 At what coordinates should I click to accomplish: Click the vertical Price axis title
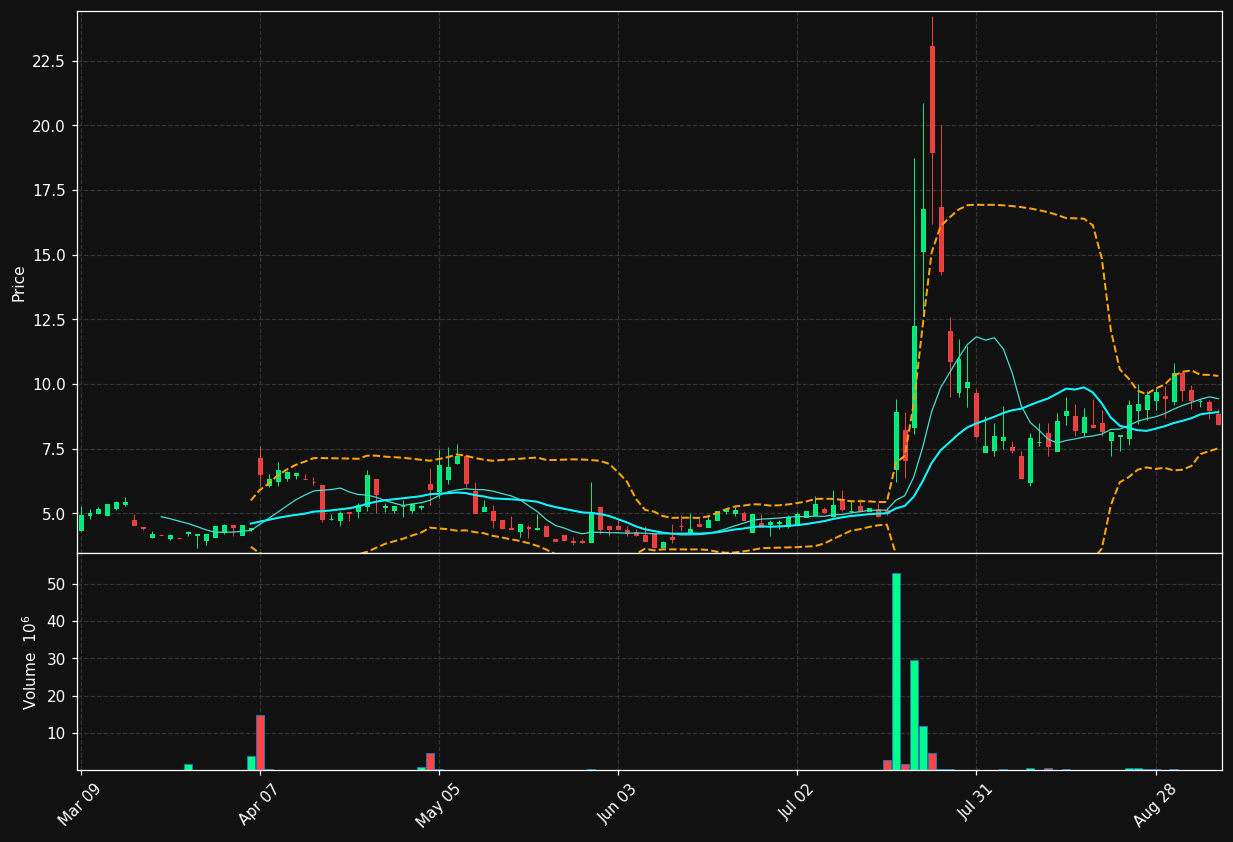(x=19, y=283)
